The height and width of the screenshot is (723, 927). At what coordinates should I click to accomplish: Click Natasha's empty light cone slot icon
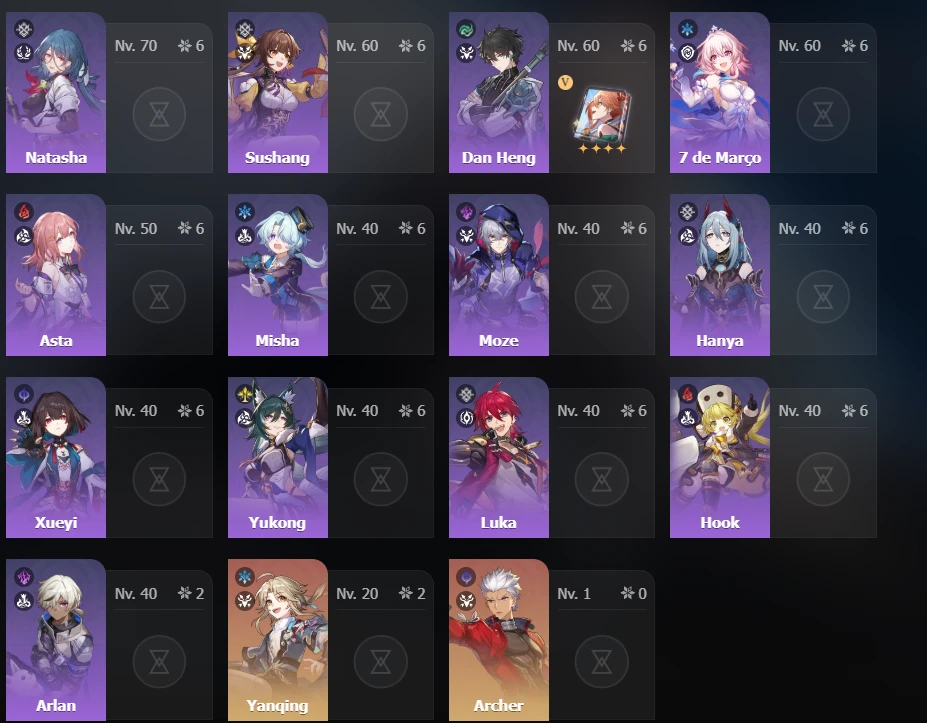click(159, 114)
